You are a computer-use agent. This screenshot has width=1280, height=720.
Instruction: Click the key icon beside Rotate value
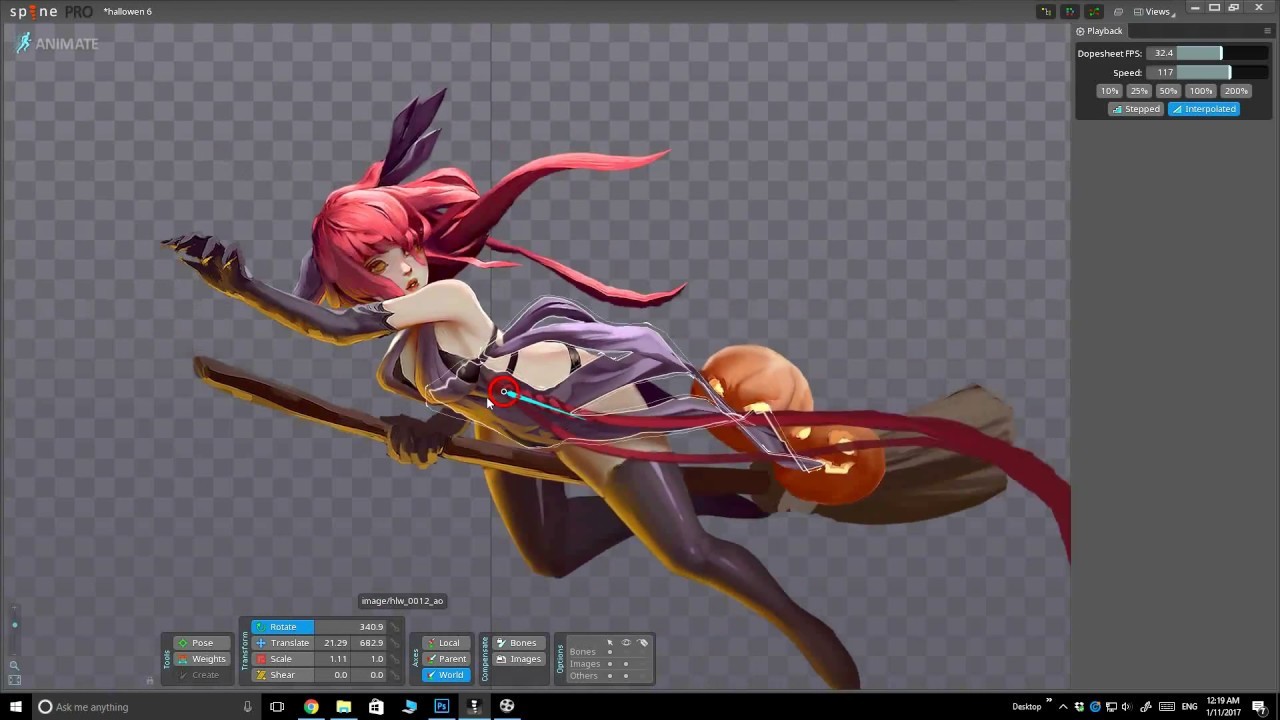(396, 627)
